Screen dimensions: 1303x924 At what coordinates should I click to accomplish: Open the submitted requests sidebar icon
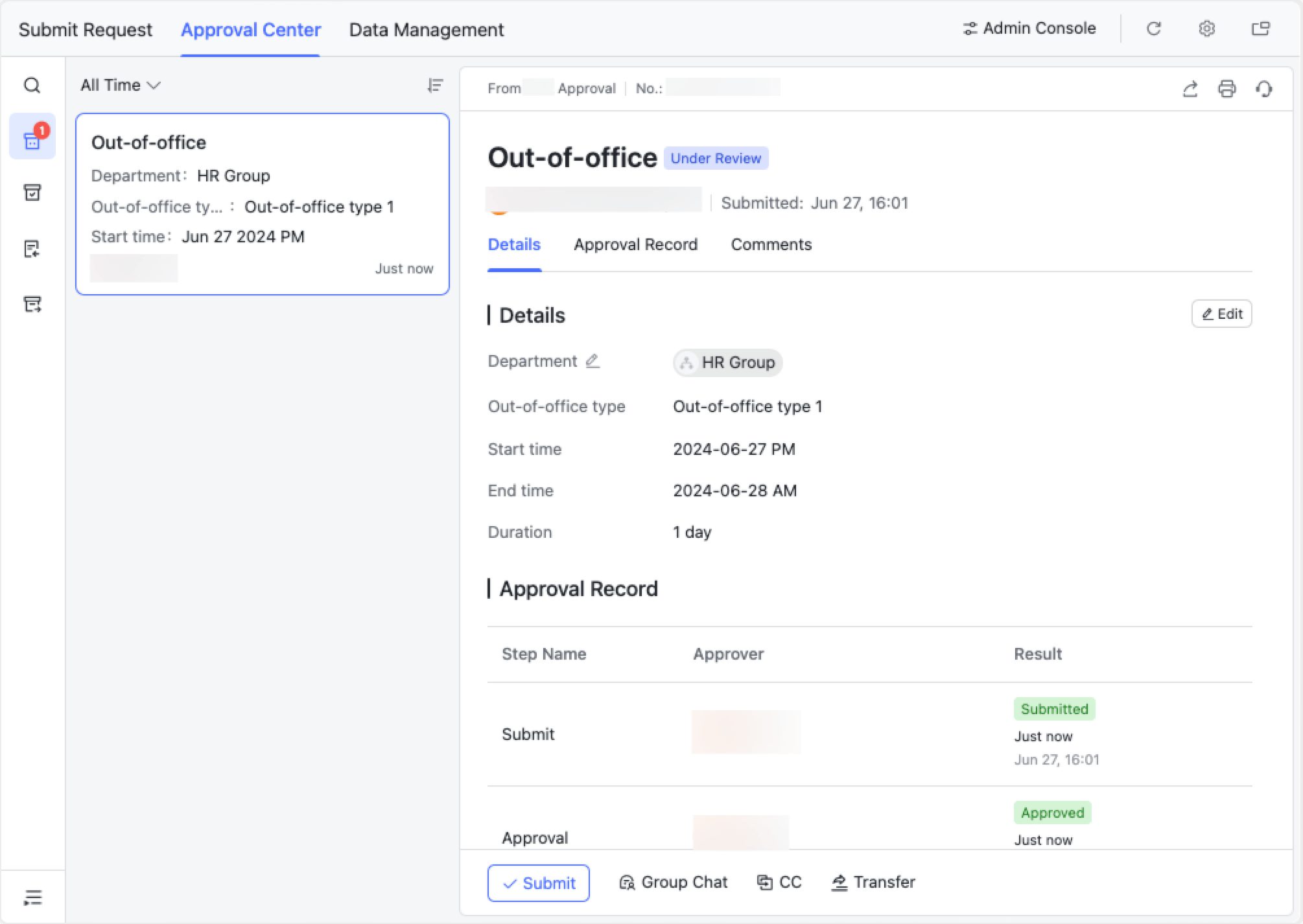coord(32,248)
